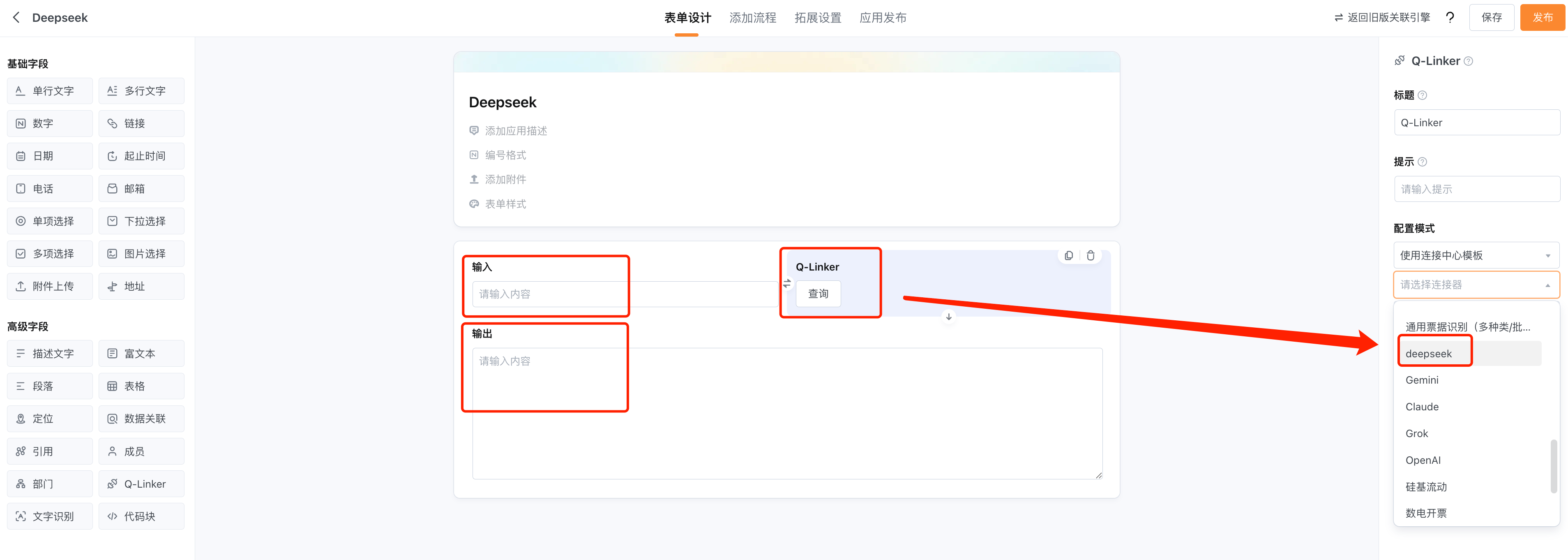Viewport: 1568px width, 560px height.
Task: Switch to the 应用发布 tab
Action: tap(883, 18)
